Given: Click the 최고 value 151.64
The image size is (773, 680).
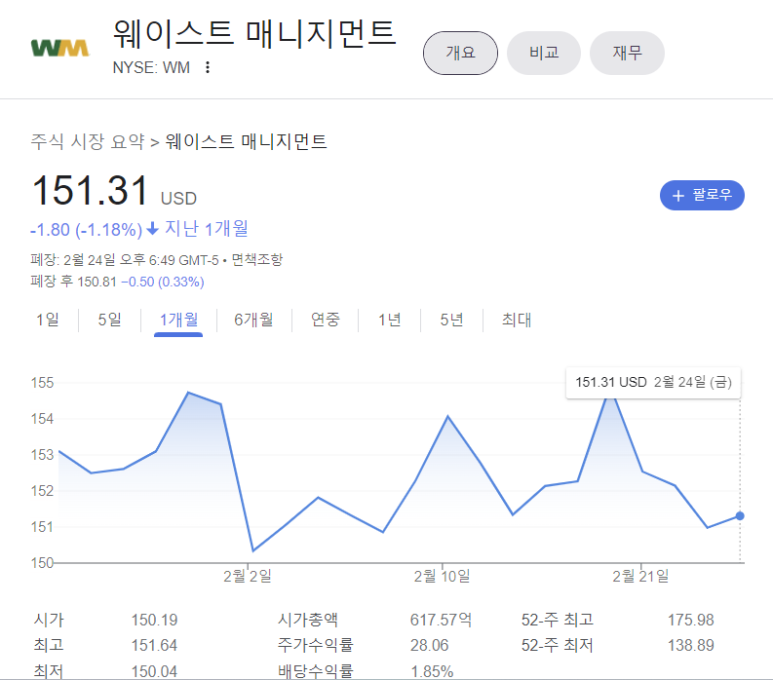Looking at the screenshot, I should tap(154, 645).
